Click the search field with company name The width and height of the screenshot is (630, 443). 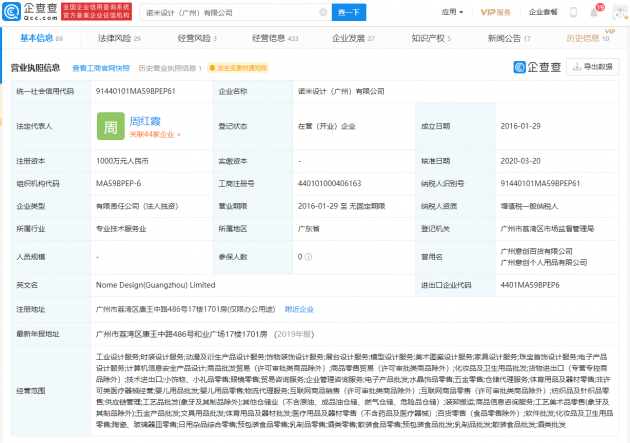click(236, 12)
